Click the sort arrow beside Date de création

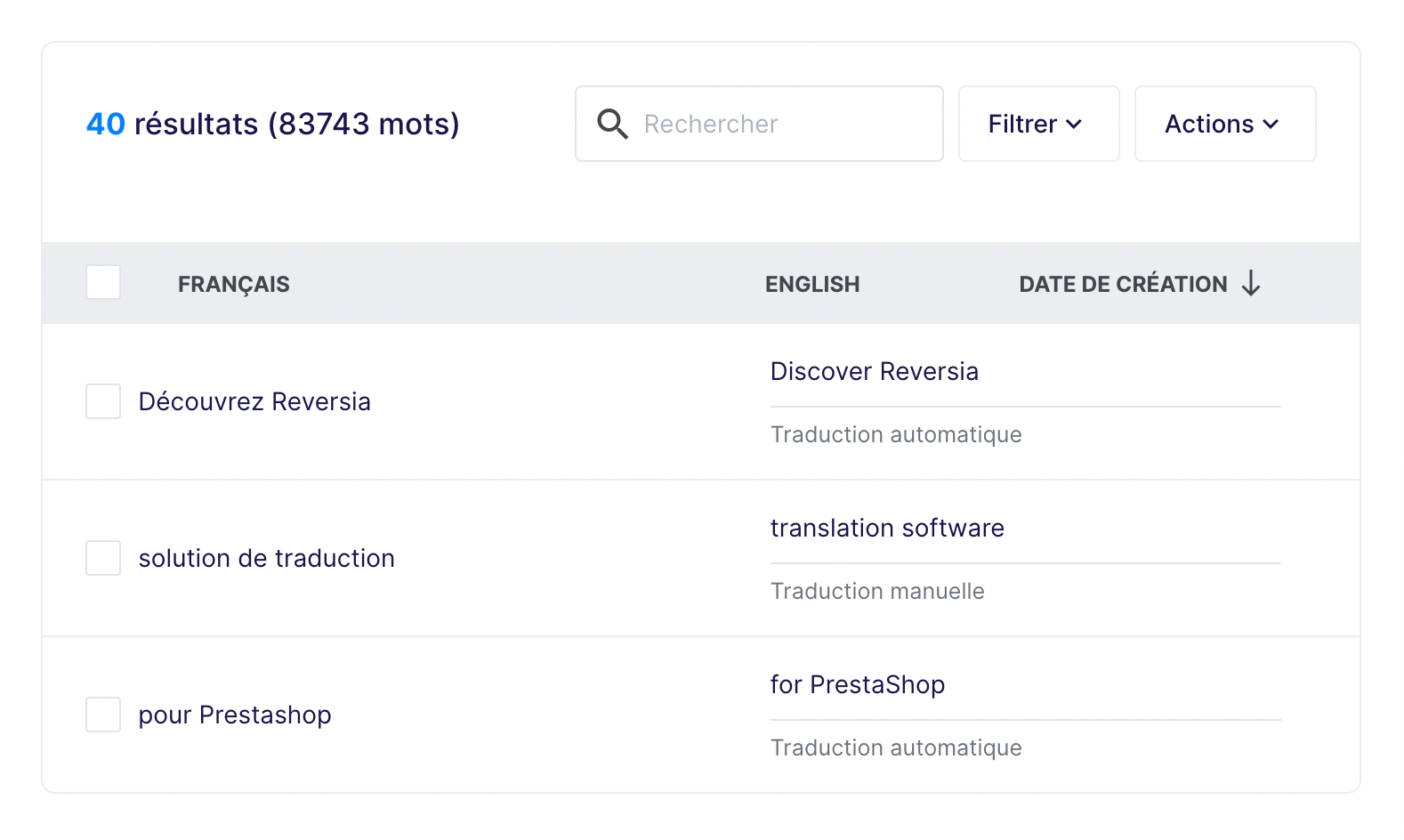point(1251,284)
